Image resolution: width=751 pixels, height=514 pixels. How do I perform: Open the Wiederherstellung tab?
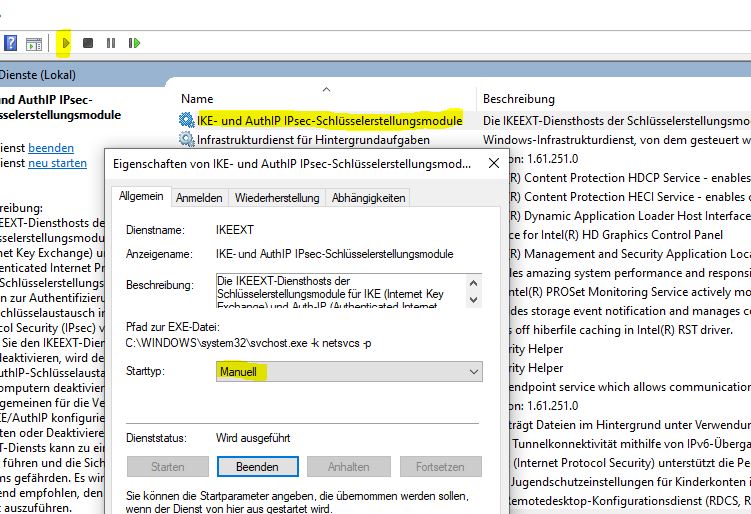(277, 198)
